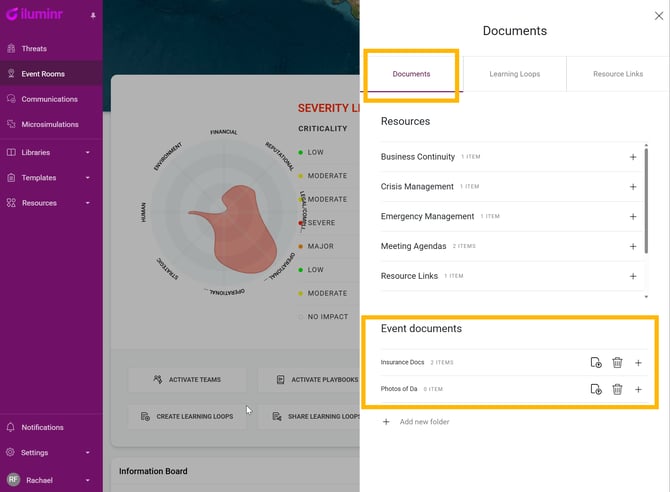Click Add new folder

click(424, 422)
